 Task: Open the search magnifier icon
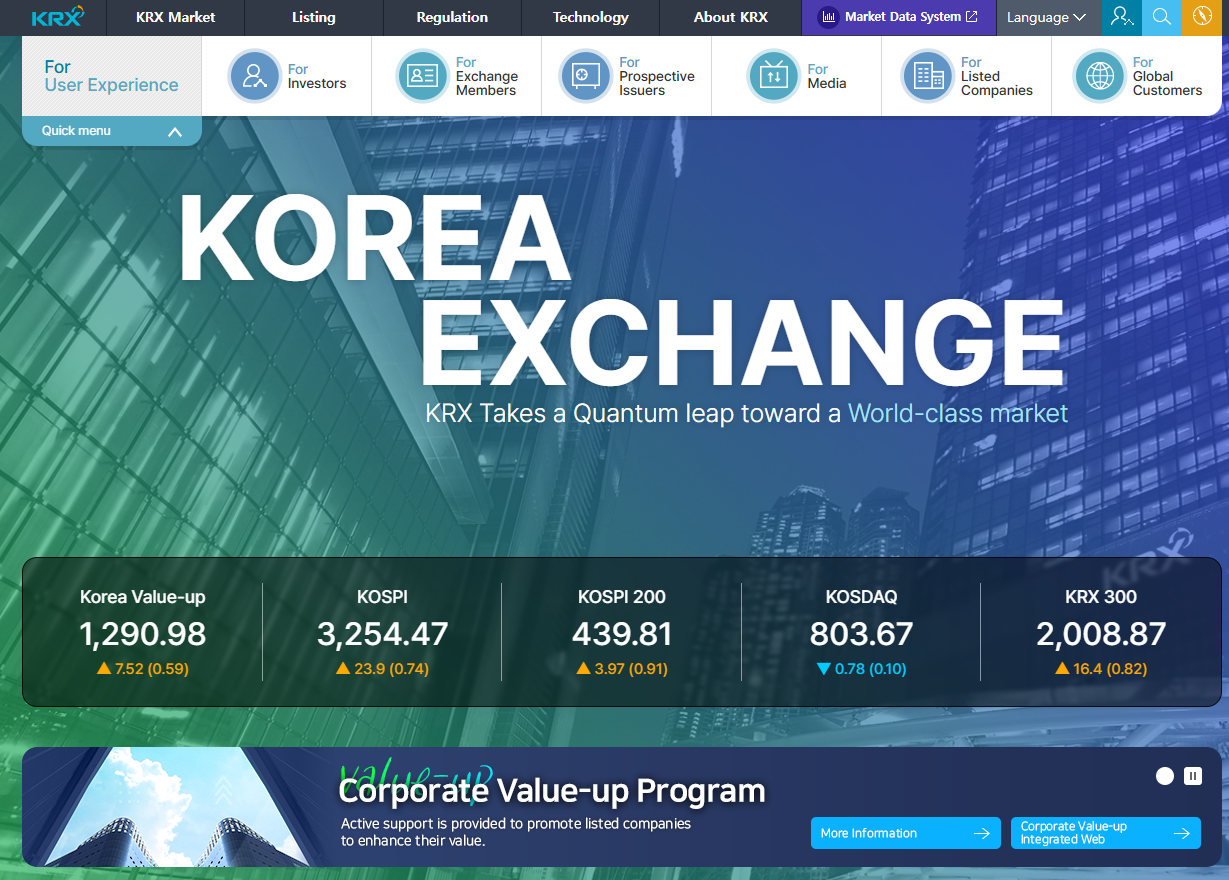click(1161, 17)
